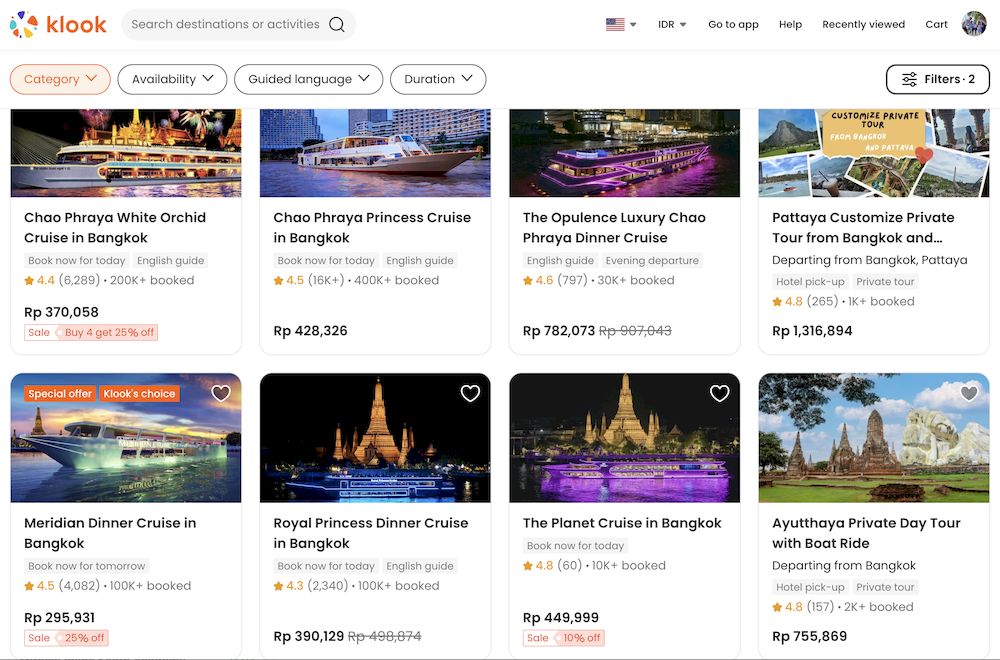Open the Recently viewed menu
The width and height of the screenshot is (1000, 660).
point(863,24)
